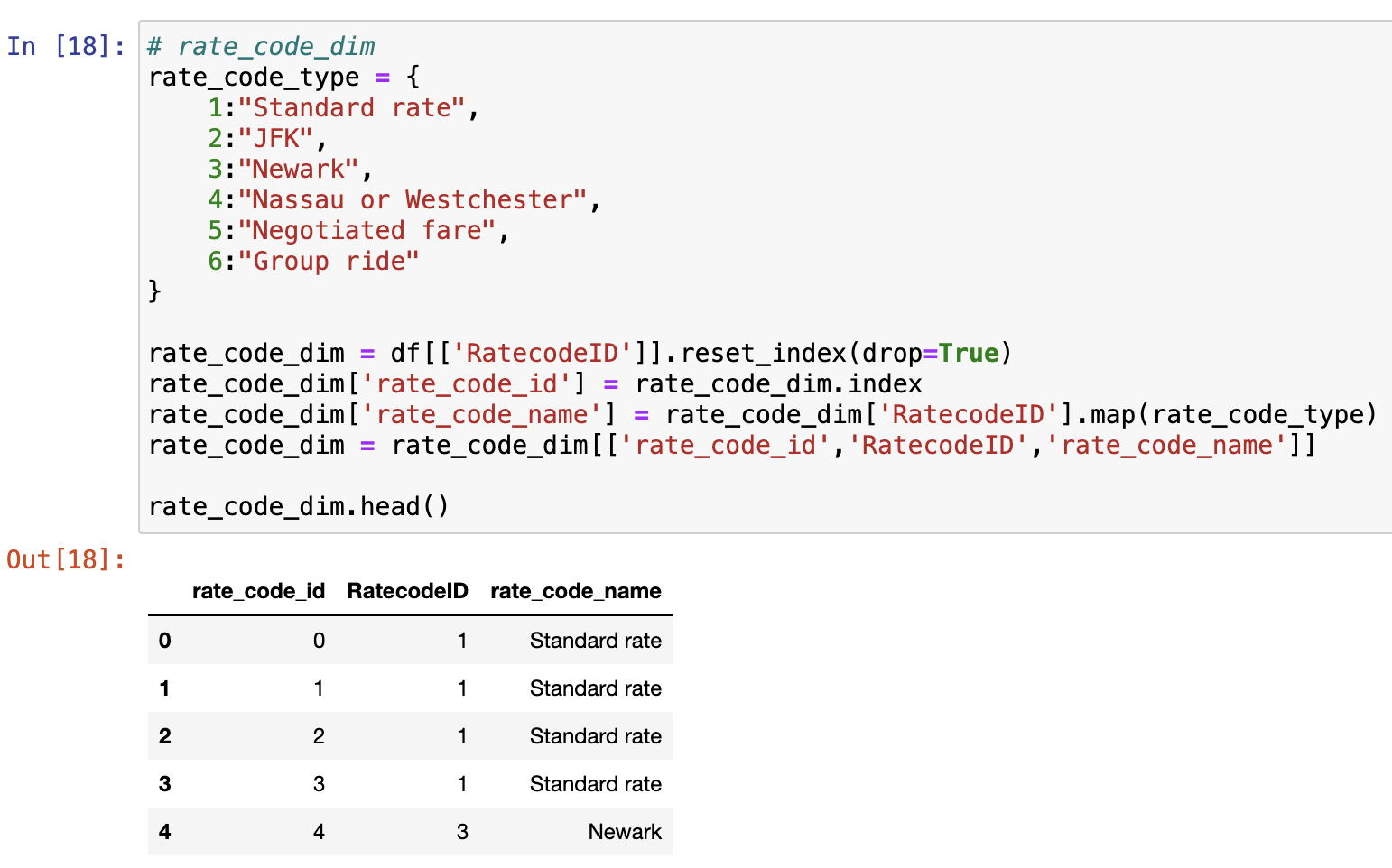Click row index 0 in output table

point(164,641)
